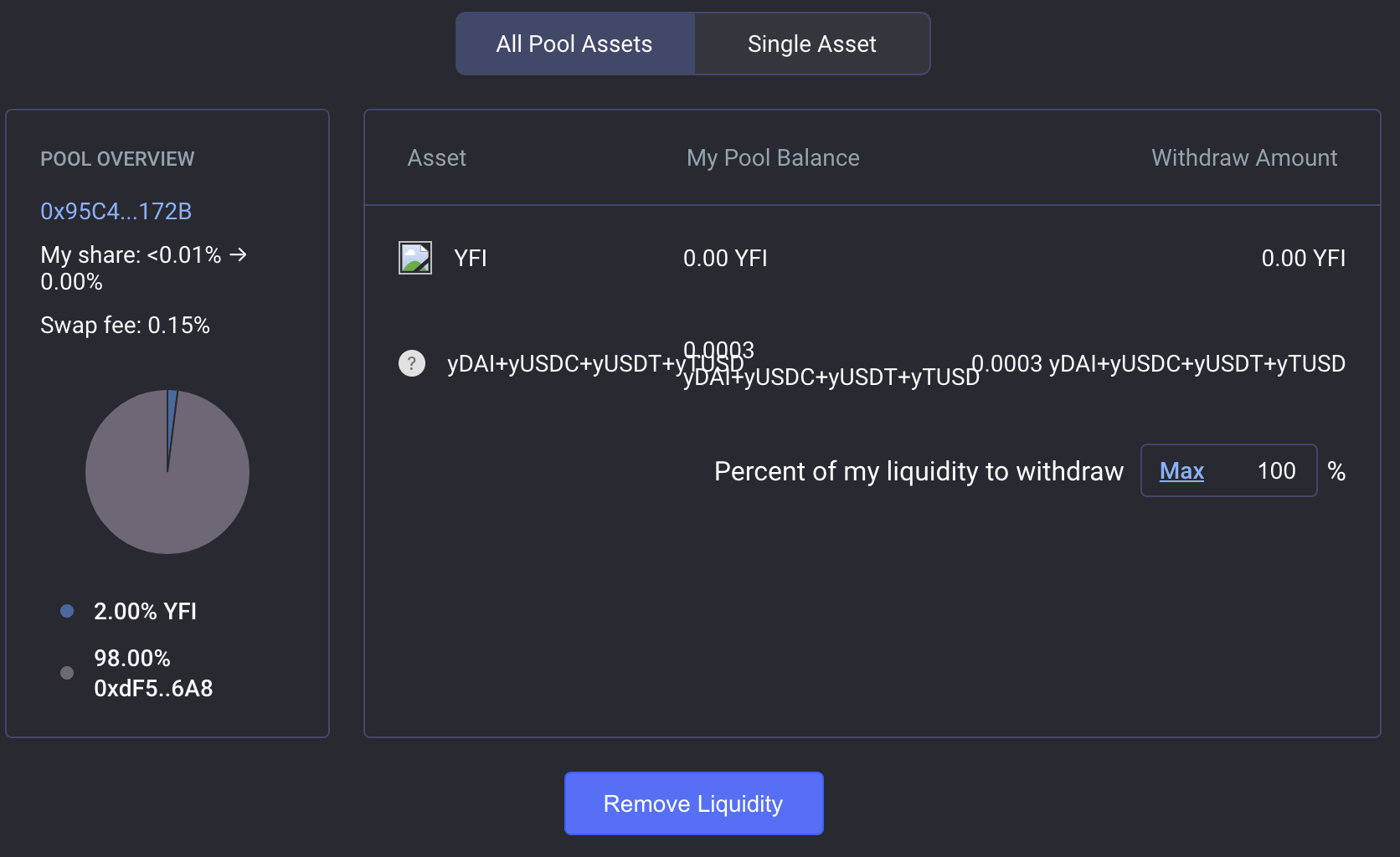Click the Swap fee 0.15% text
This screenshot has height=857, width=1400.
pos(126,325)
